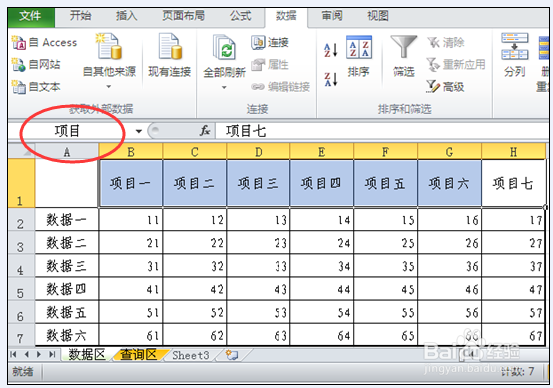This screenshot has width=553, height=388.
Task: Click the cell 数据六
Action: 67,335
